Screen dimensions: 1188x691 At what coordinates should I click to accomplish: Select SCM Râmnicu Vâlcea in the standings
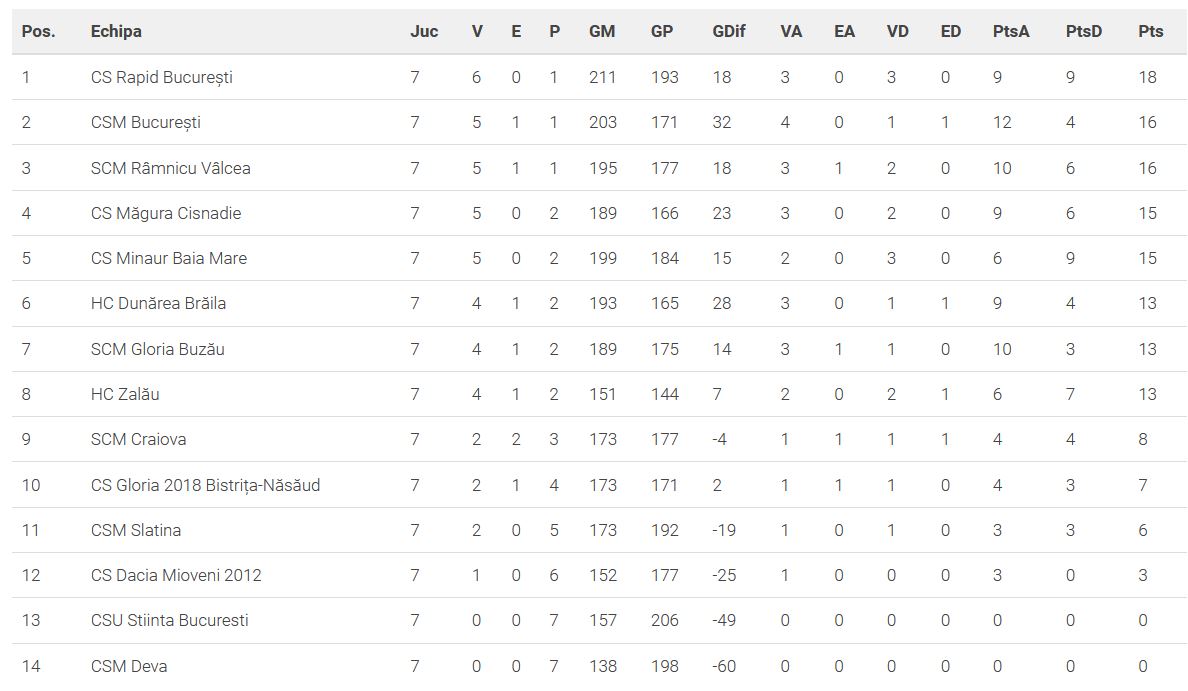tap(170, 168)
